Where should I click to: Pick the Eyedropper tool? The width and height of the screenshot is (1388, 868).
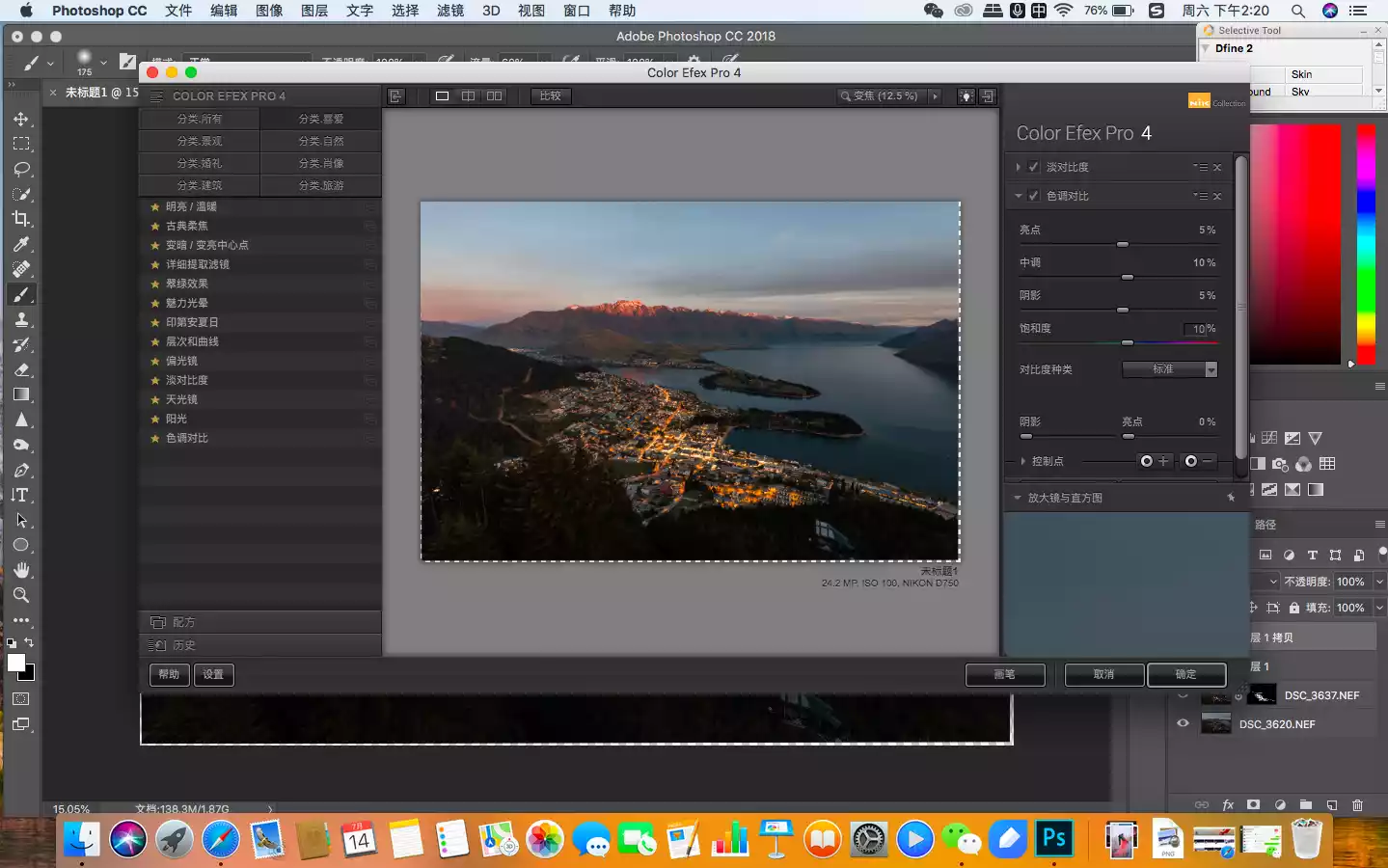pyautogui.click(x=21, y=244)
